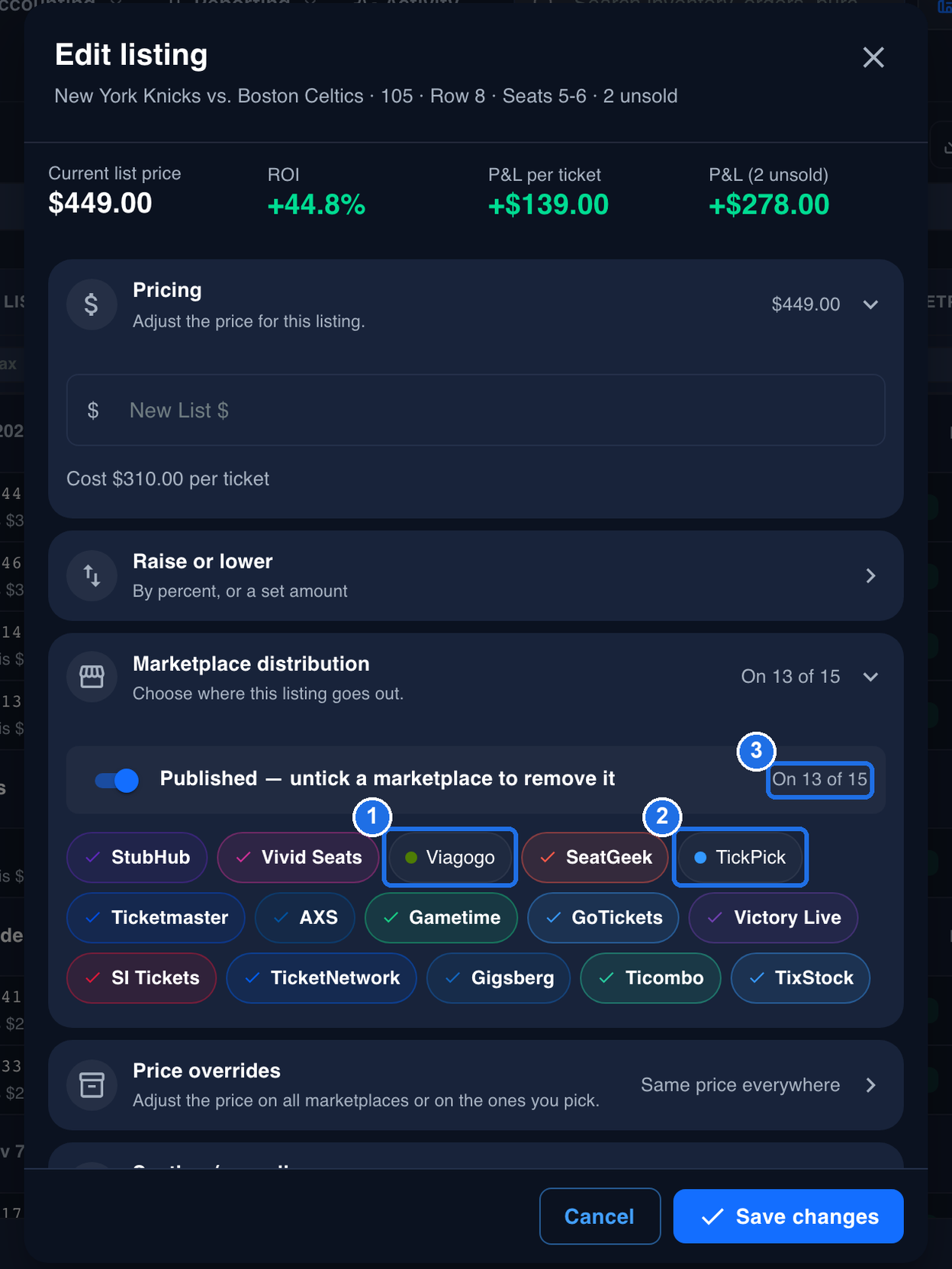Expand the Raise or lower section arrow
Image resolution: width=952 pixels, height=1269 pixels.
click(870, 575)
